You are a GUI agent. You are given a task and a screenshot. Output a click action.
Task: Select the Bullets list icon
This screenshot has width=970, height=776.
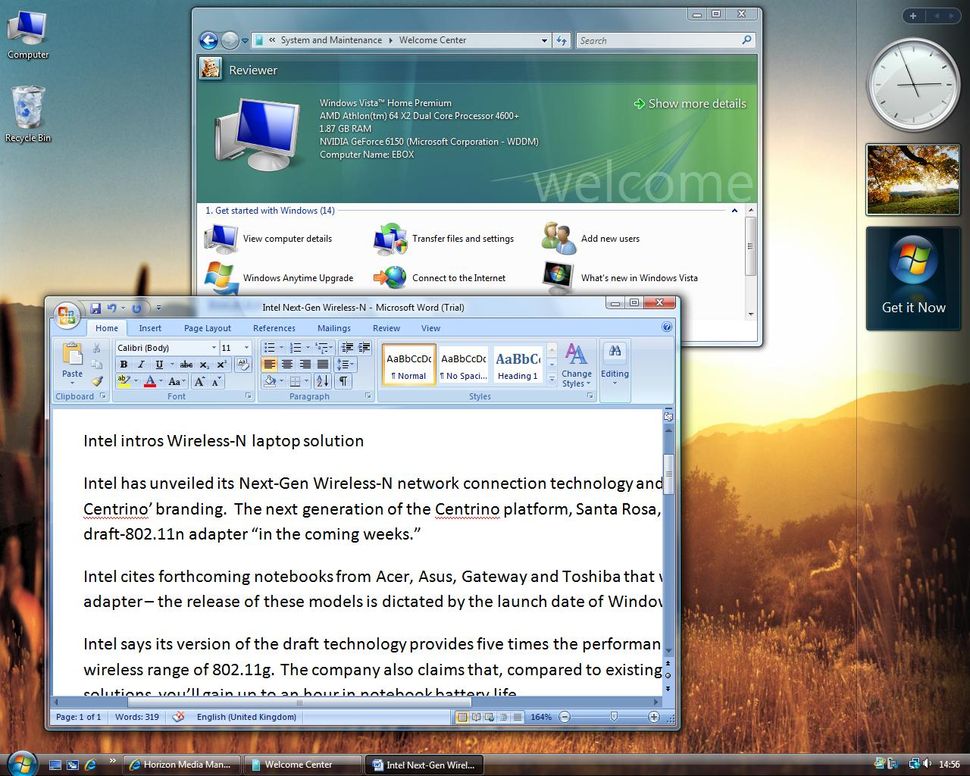tap(271, 345)
